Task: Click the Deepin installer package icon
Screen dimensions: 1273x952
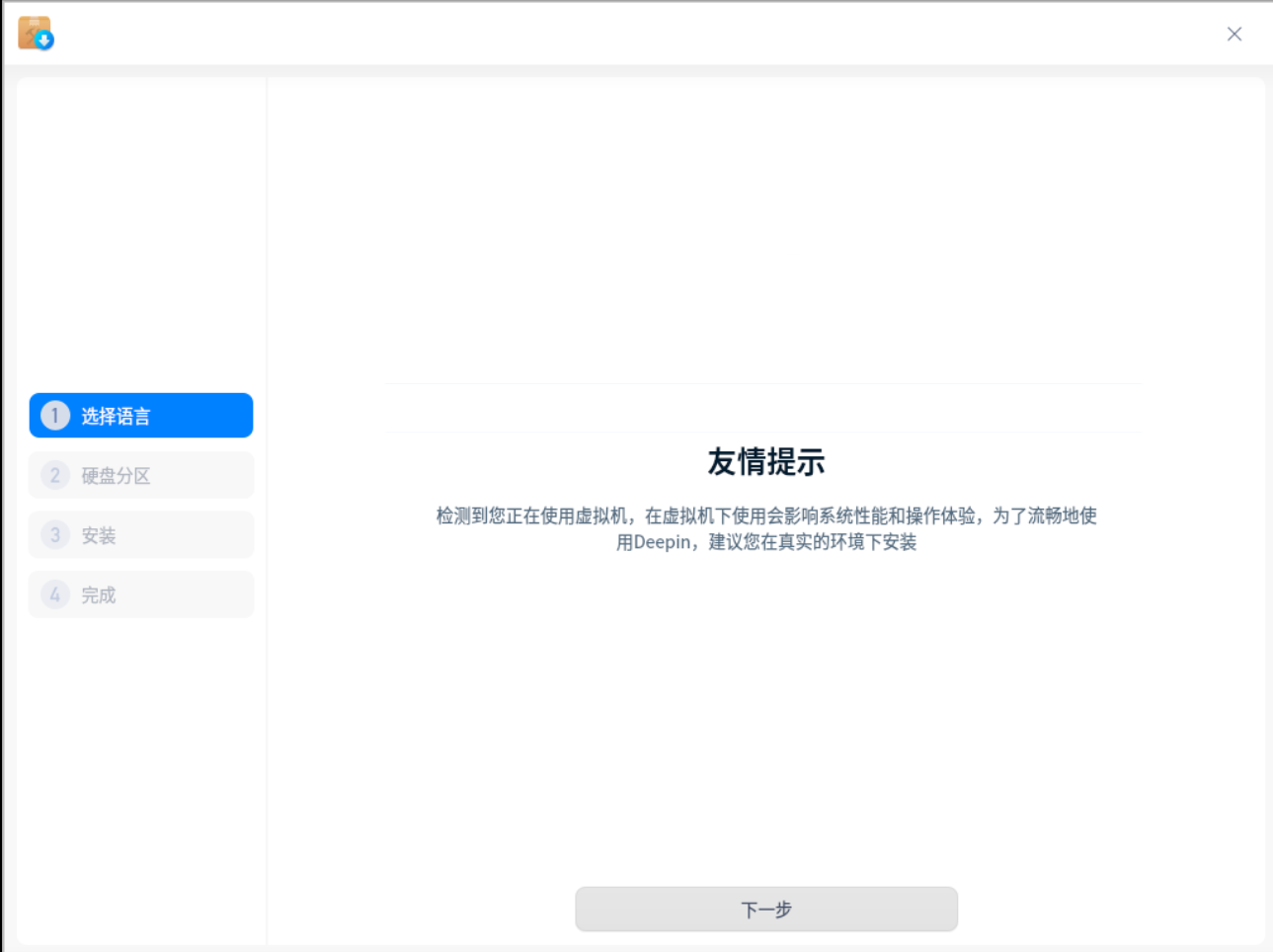Action: 33,33
